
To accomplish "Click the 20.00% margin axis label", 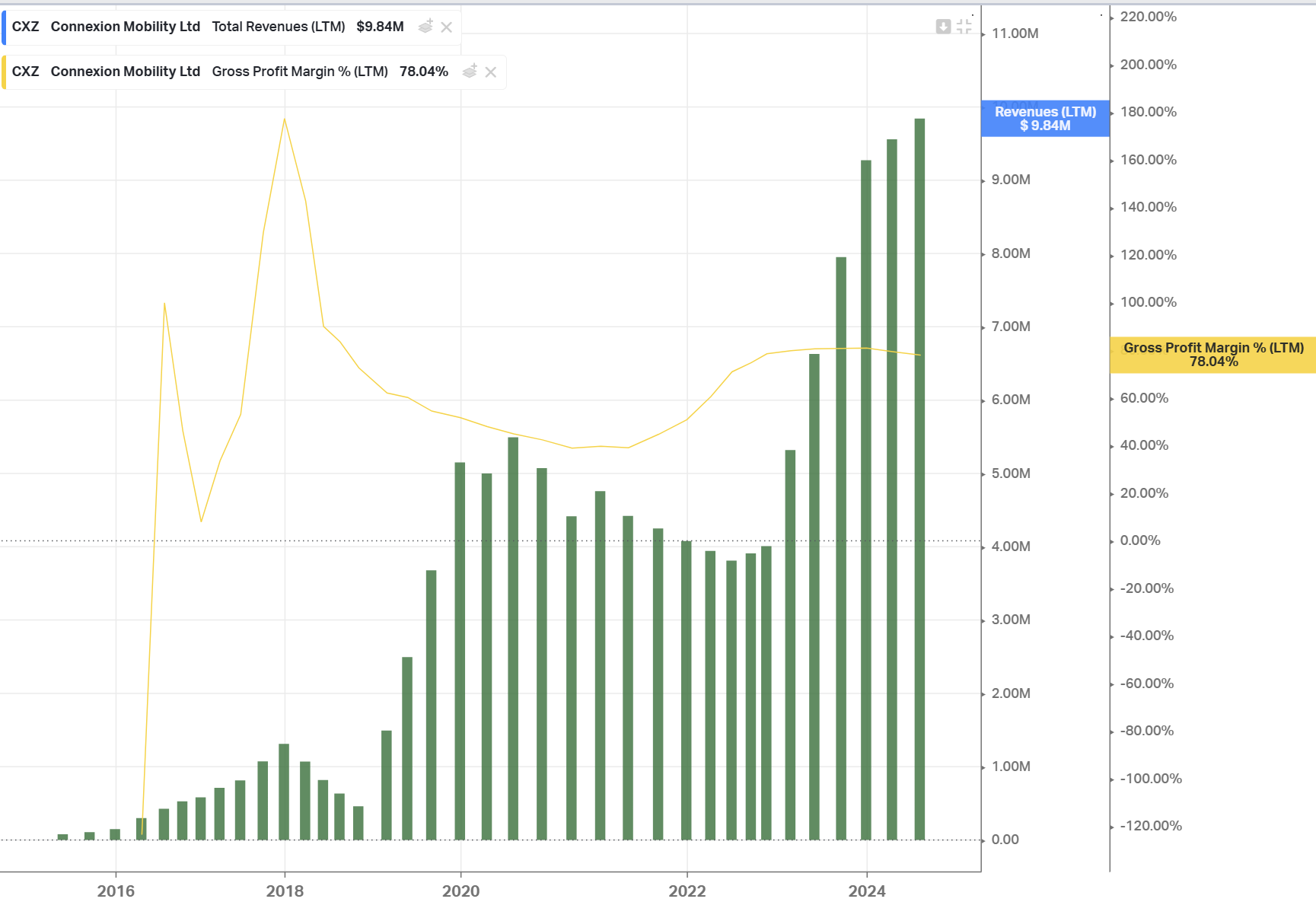I will tap(1144, 493).
